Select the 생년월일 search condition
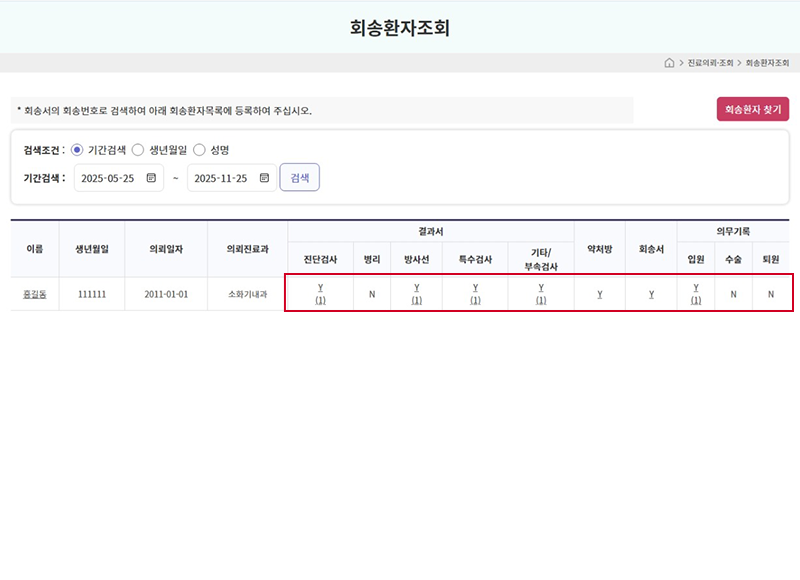Image resolution: width=800 pixels, height=580 pixels. [x=138, y=150]
